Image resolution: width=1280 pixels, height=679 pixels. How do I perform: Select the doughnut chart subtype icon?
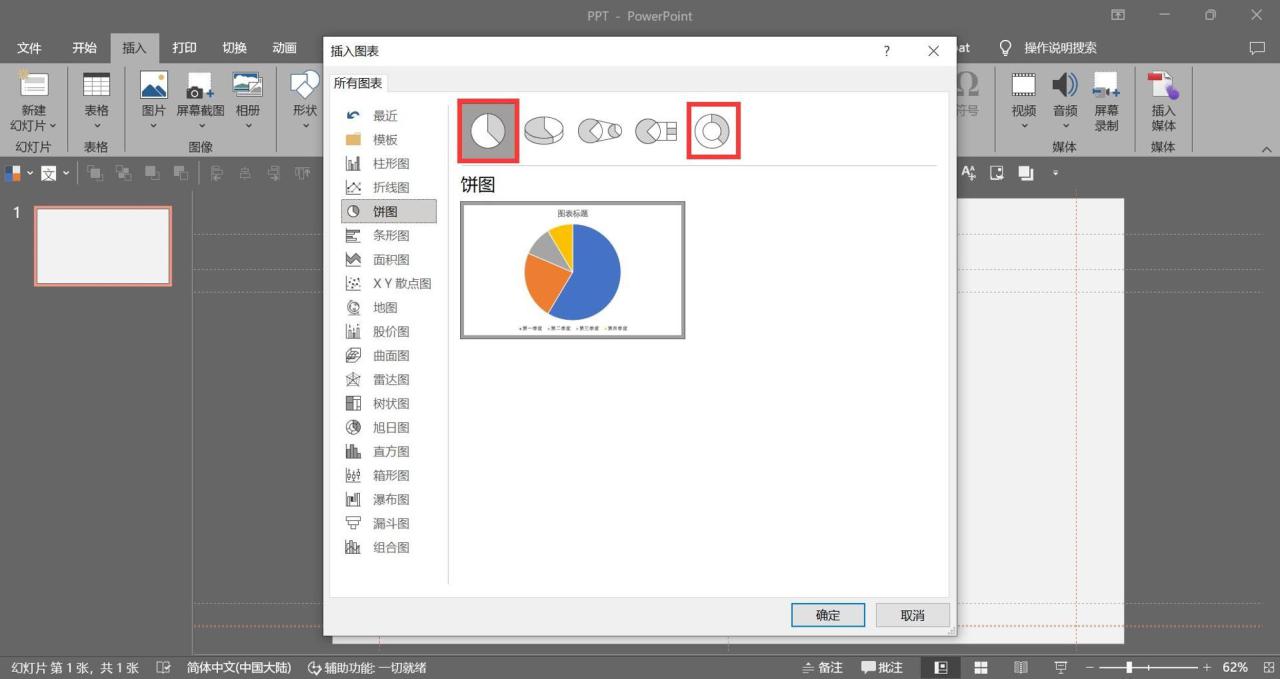tap(712, 131)
